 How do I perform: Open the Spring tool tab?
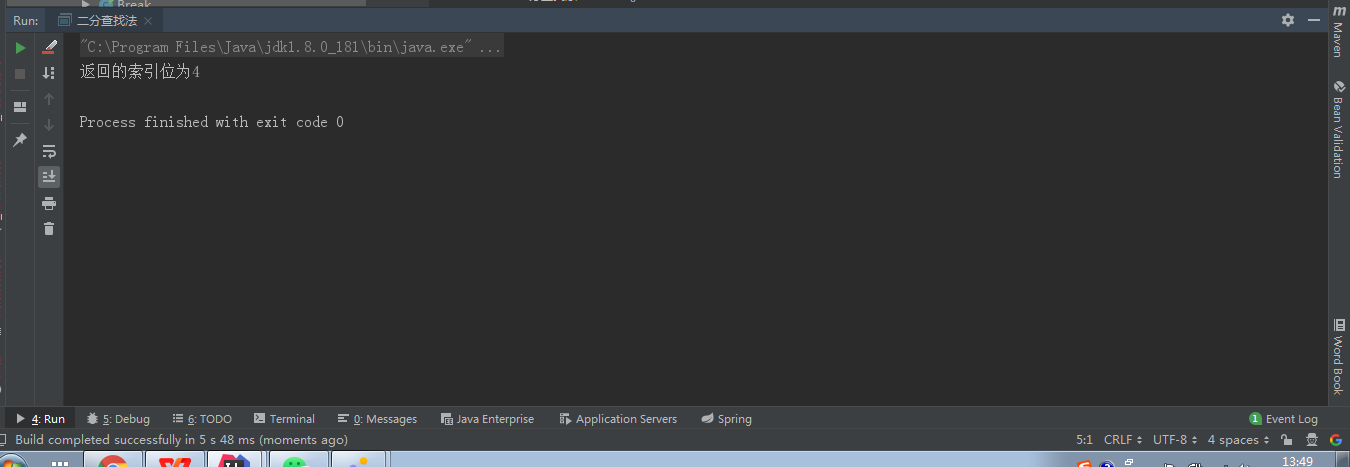726,419
